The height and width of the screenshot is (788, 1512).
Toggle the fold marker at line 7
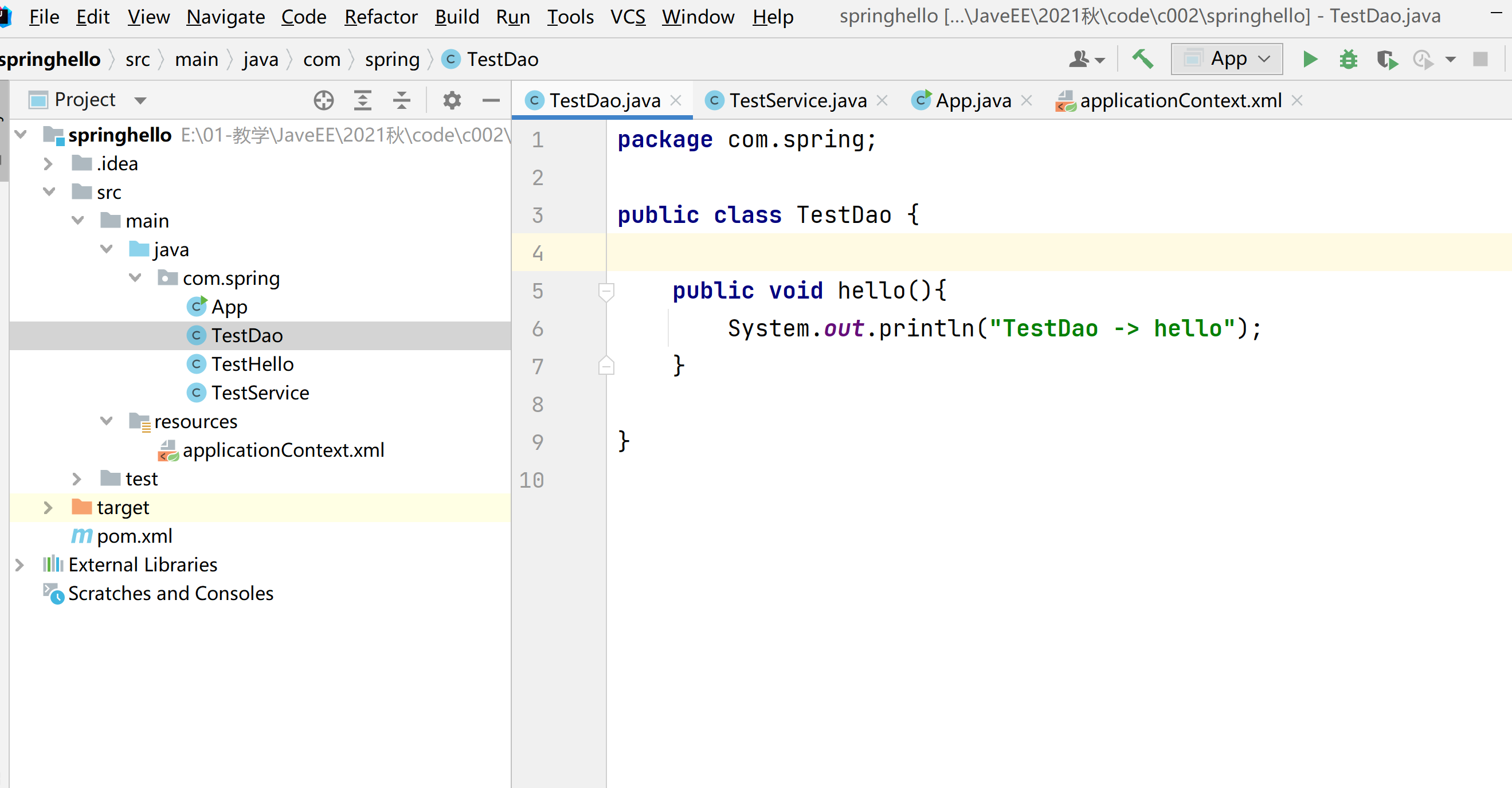606,366
